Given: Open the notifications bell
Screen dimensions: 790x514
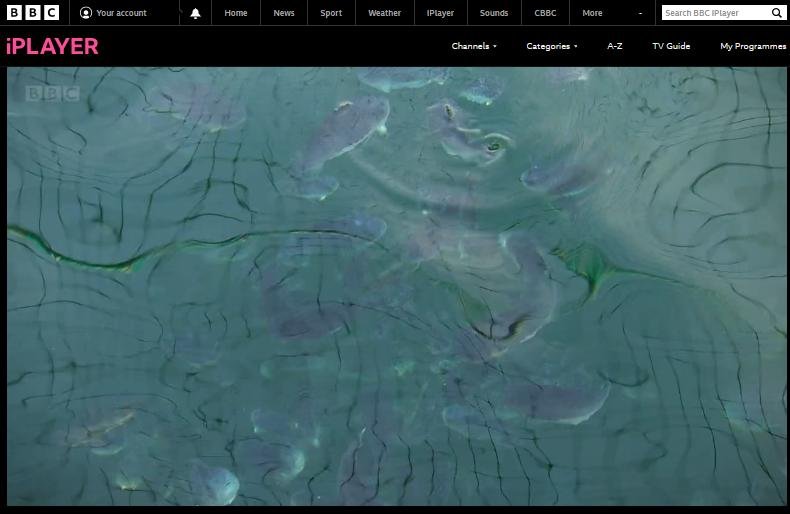Looking at the screenshot, I should (195, 13).
